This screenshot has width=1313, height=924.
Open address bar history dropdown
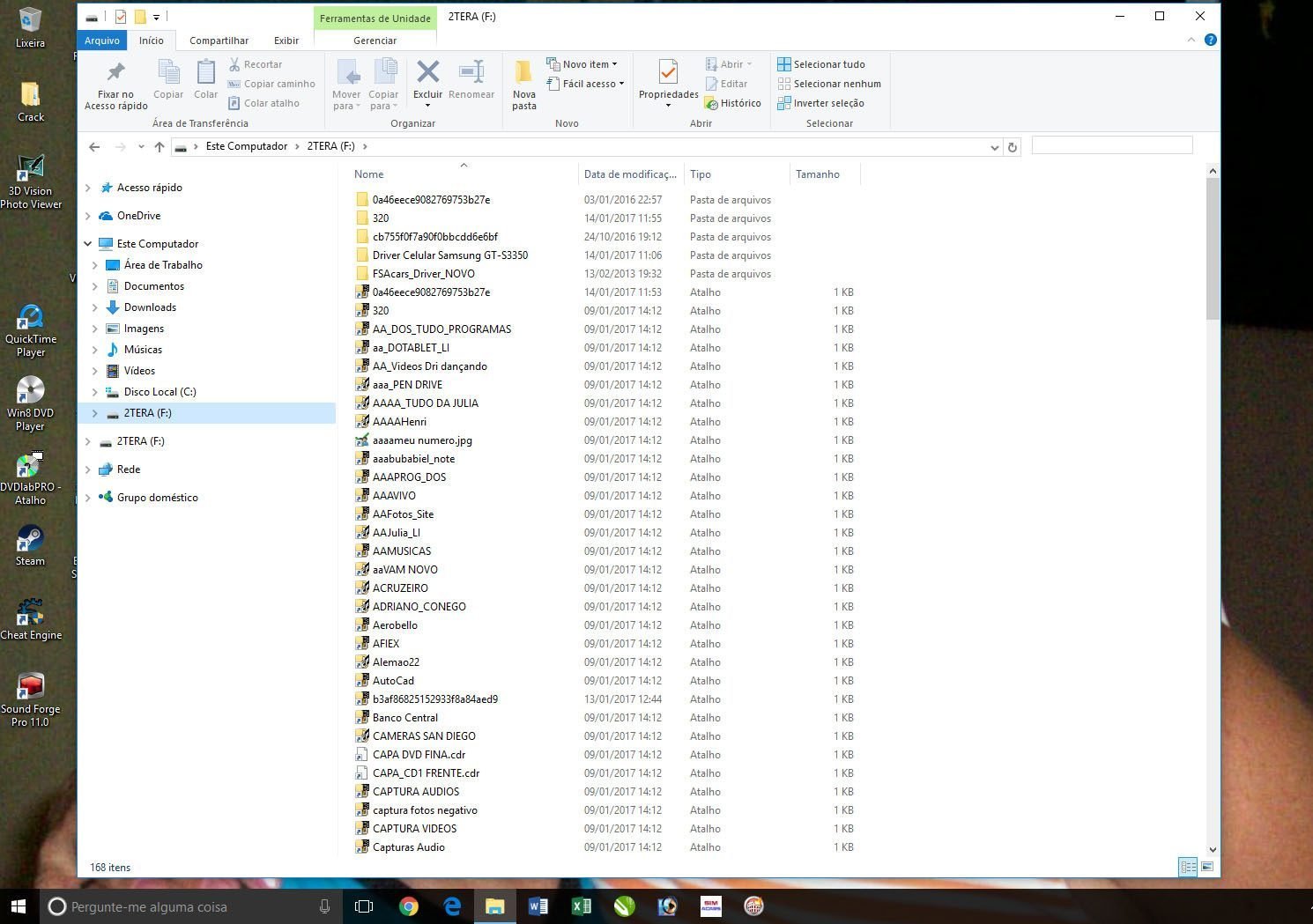point(994,147)
